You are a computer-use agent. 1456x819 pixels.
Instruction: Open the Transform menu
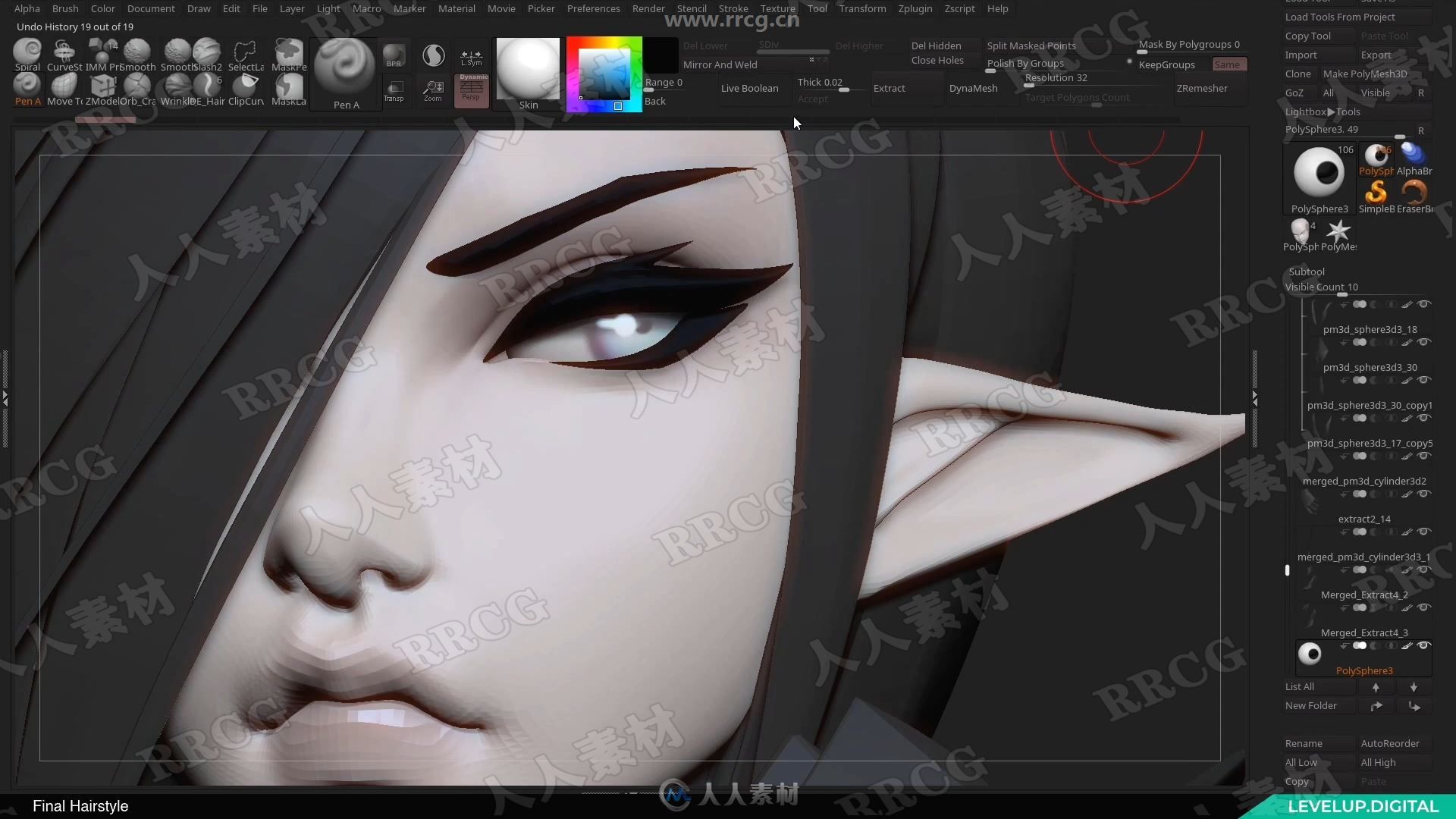pos(862,8)
